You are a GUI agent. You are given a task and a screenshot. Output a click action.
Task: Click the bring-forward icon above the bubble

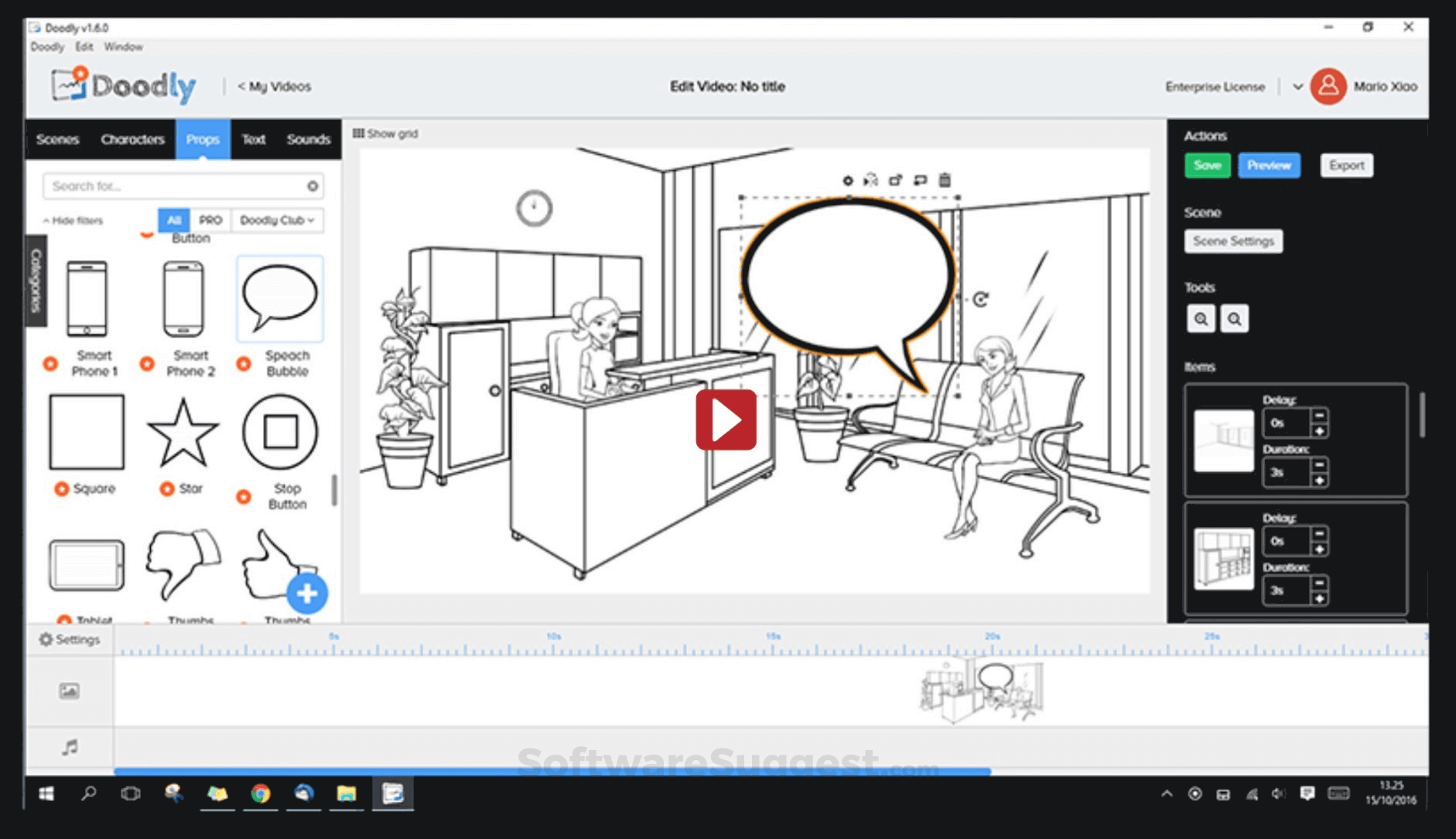[x=895, y=180]
